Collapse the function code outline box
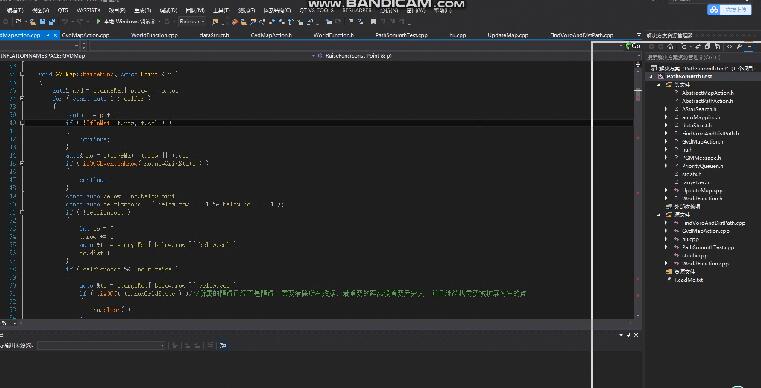 [x=22, y=73]
